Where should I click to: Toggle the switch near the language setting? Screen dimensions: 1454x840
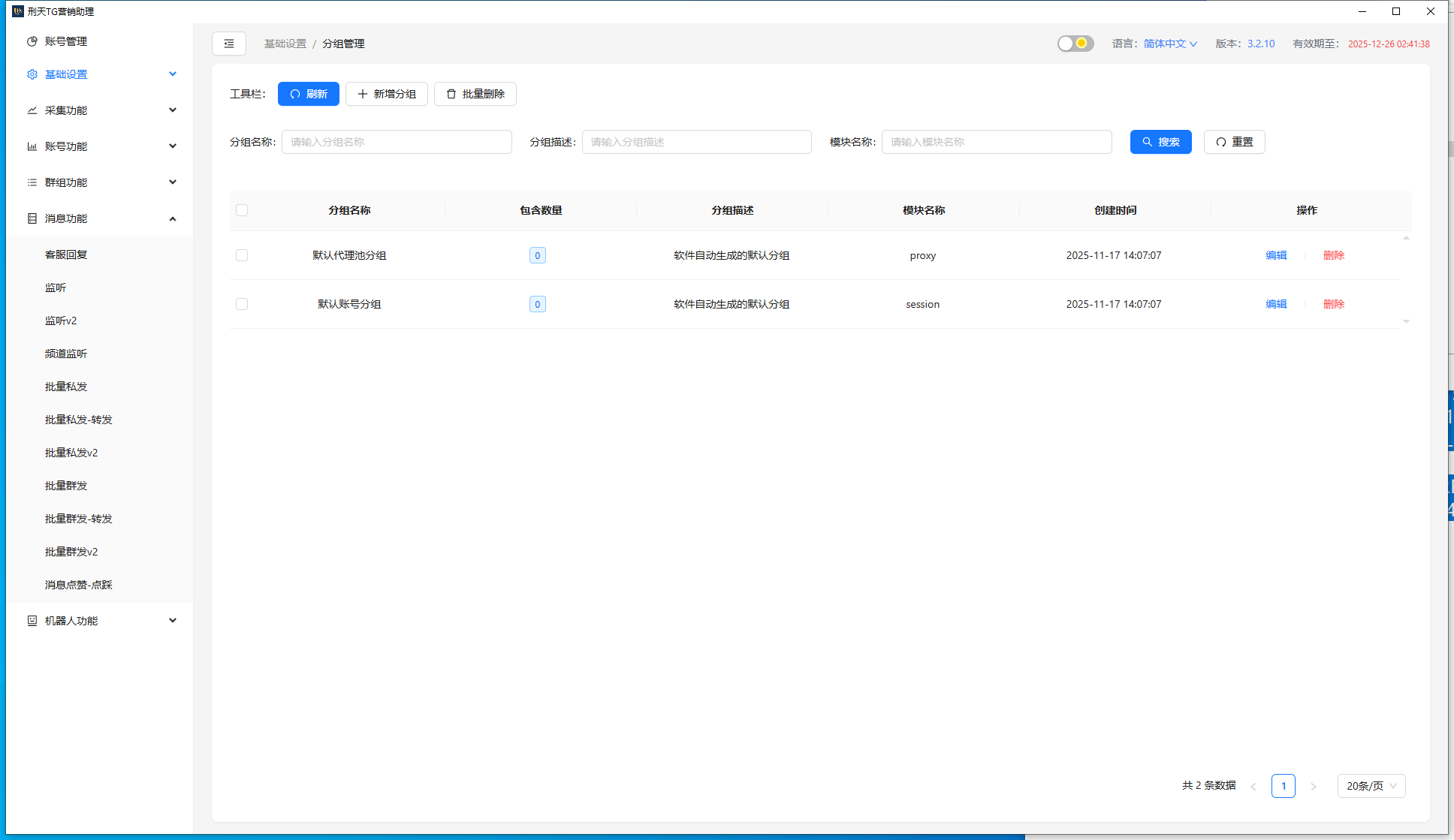coord(1075,44)
